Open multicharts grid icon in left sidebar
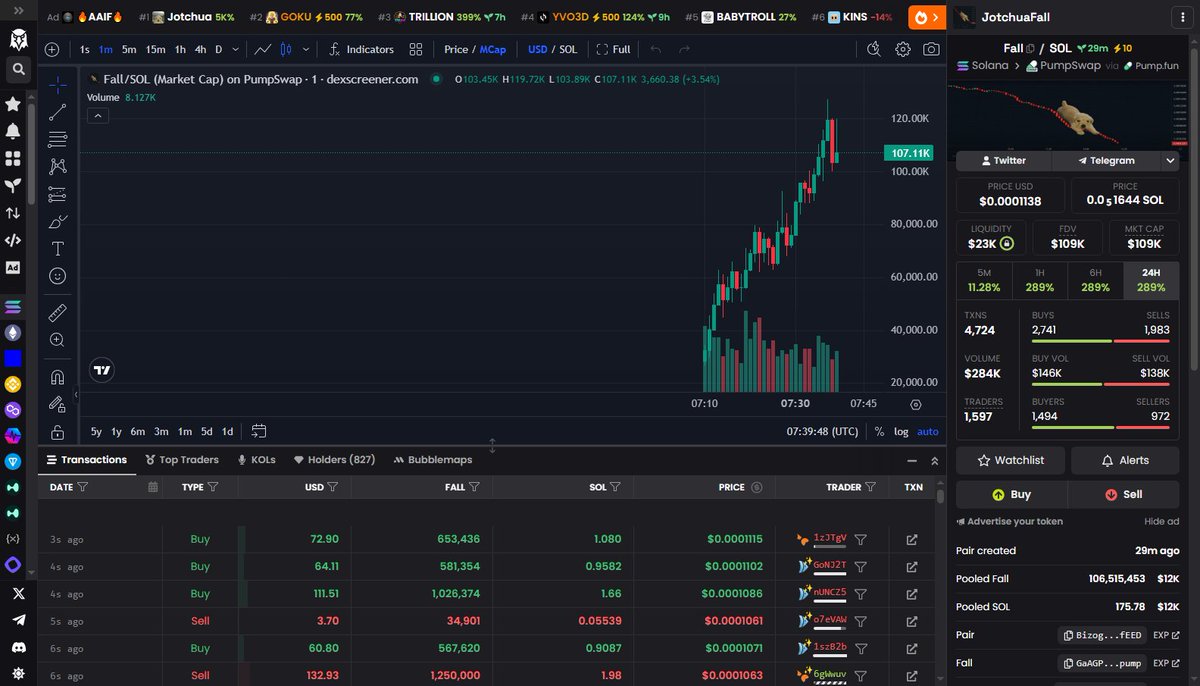The width and height of the screenshot is (1200, 686). click(x=13, y=158)
